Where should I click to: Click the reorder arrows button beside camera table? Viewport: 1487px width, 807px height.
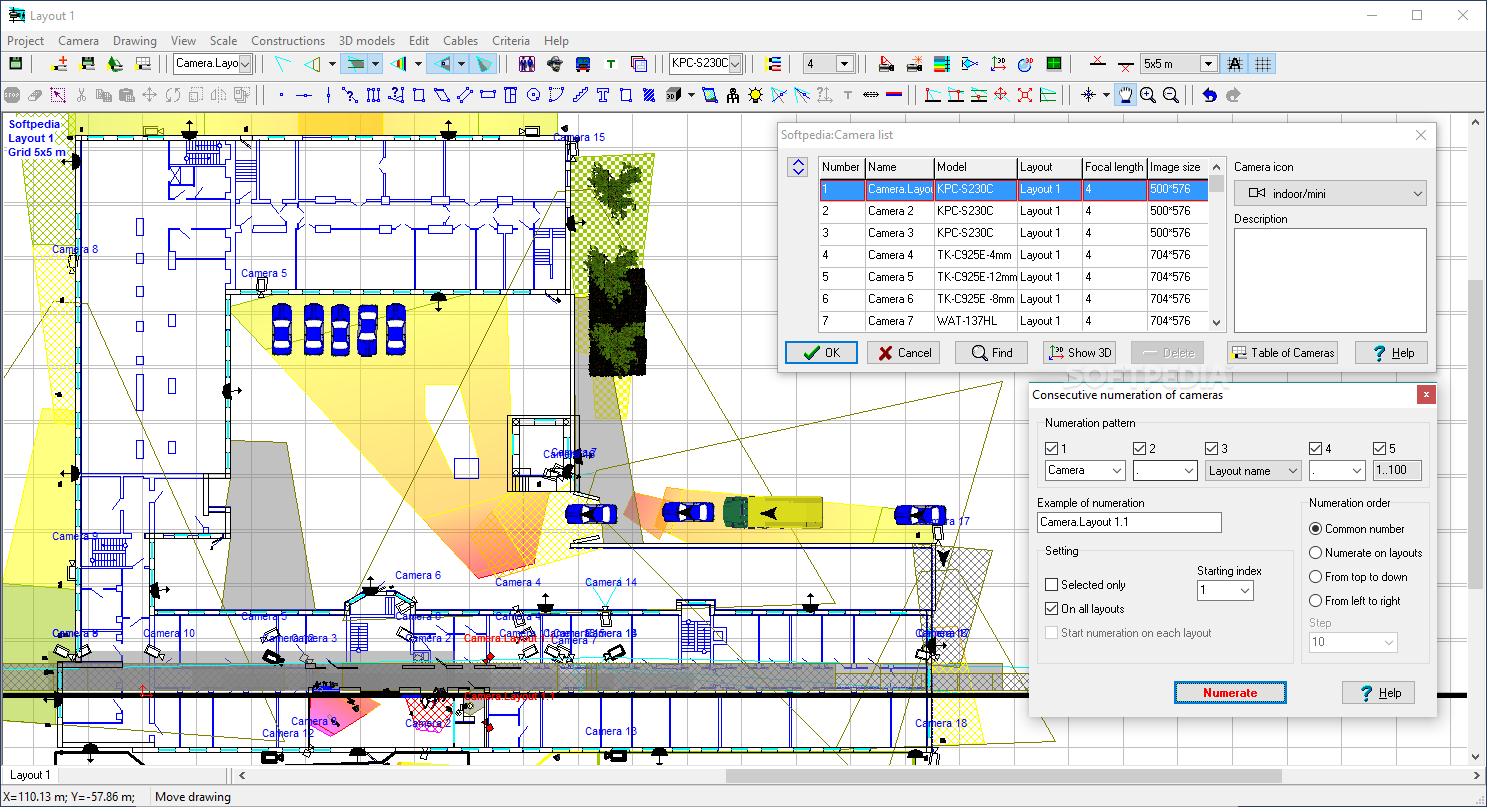[798, 168]
